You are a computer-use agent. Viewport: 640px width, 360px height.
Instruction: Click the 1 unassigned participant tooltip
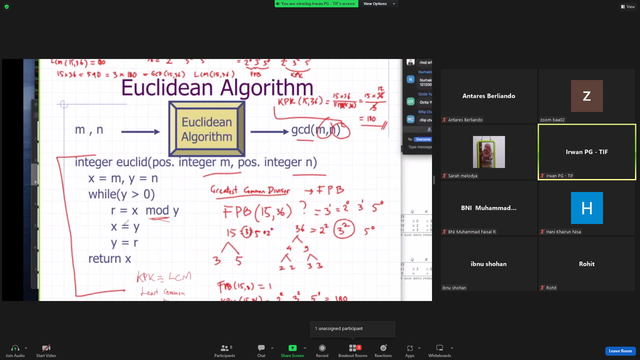tap(353, 329)
